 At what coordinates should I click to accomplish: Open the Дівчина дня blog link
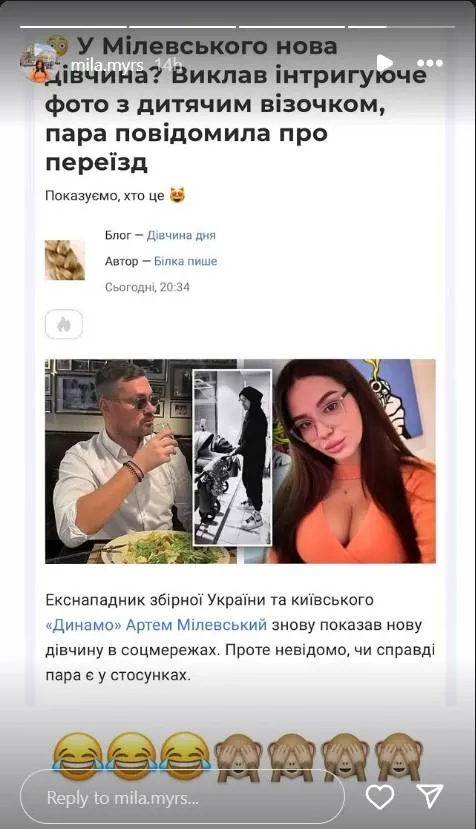[x=181, y=235]
